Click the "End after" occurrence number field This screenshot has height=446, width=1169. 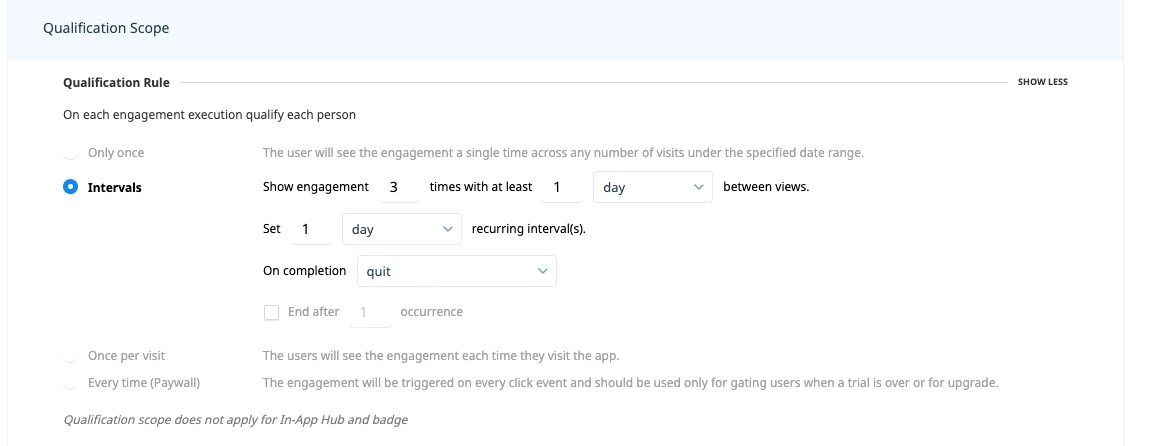click(368, 312)
